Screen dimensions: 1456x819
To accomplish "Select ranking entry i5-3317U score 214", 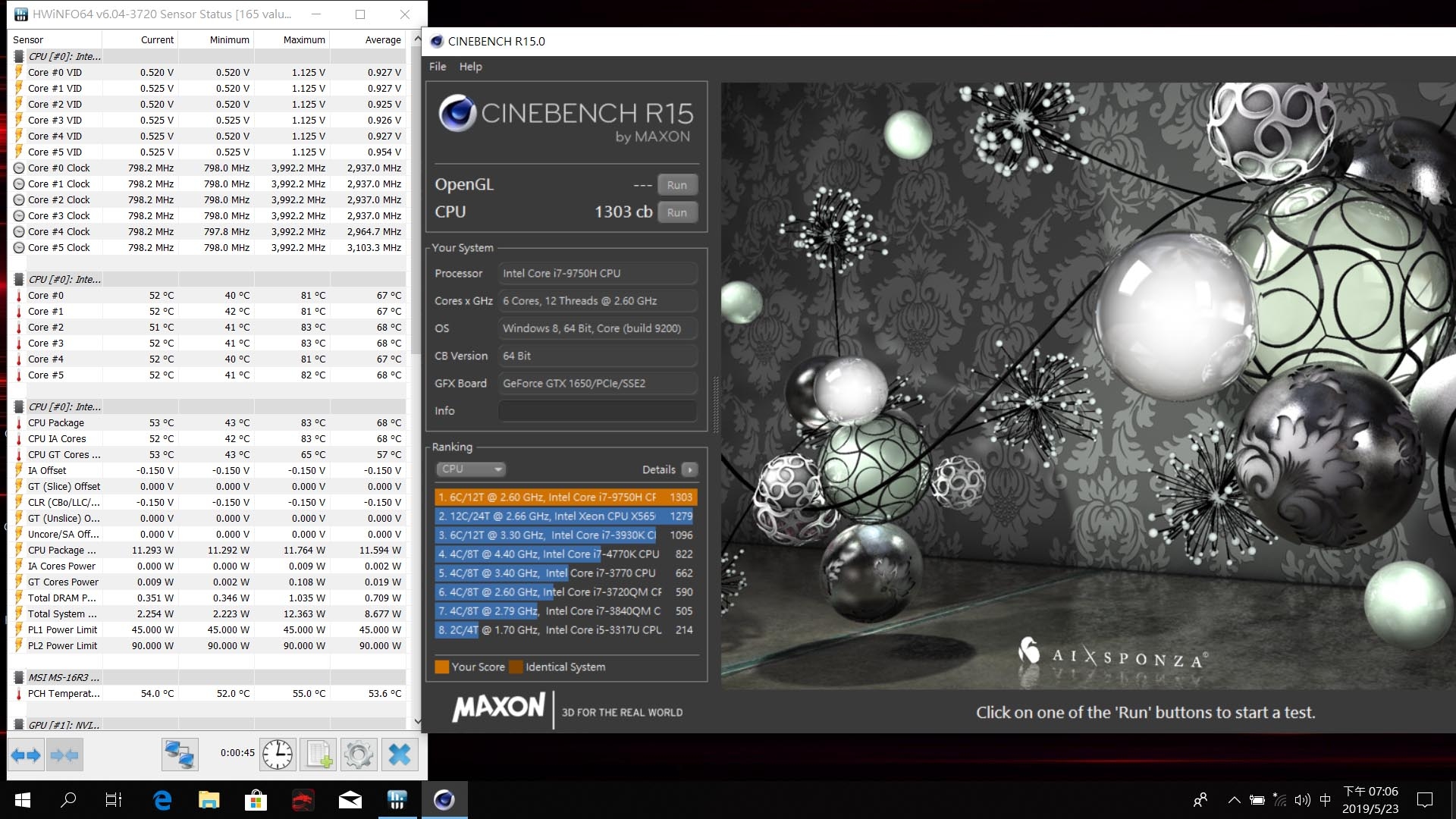I will [566, 630].
